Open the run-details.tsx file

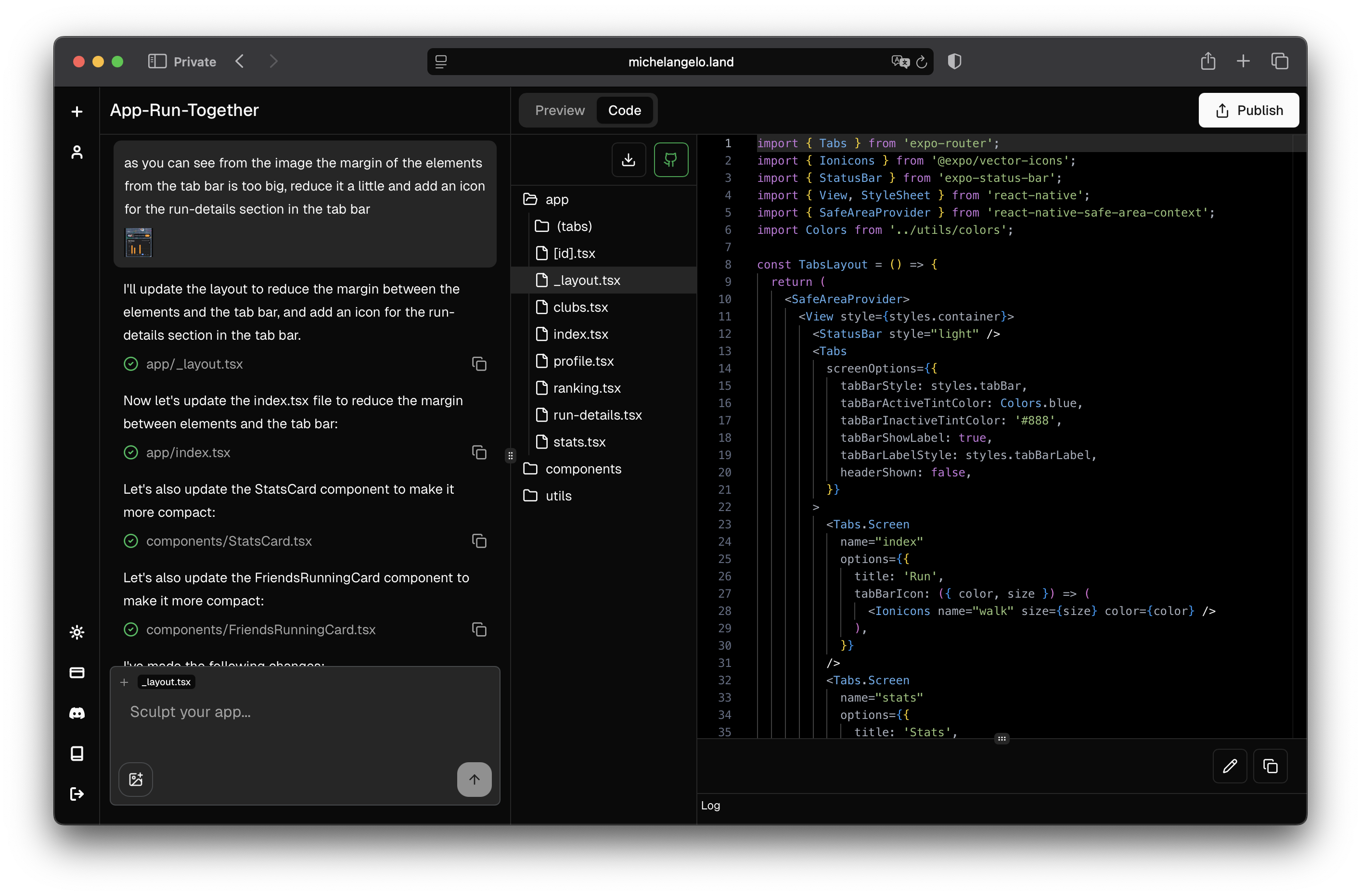(597, 414)
